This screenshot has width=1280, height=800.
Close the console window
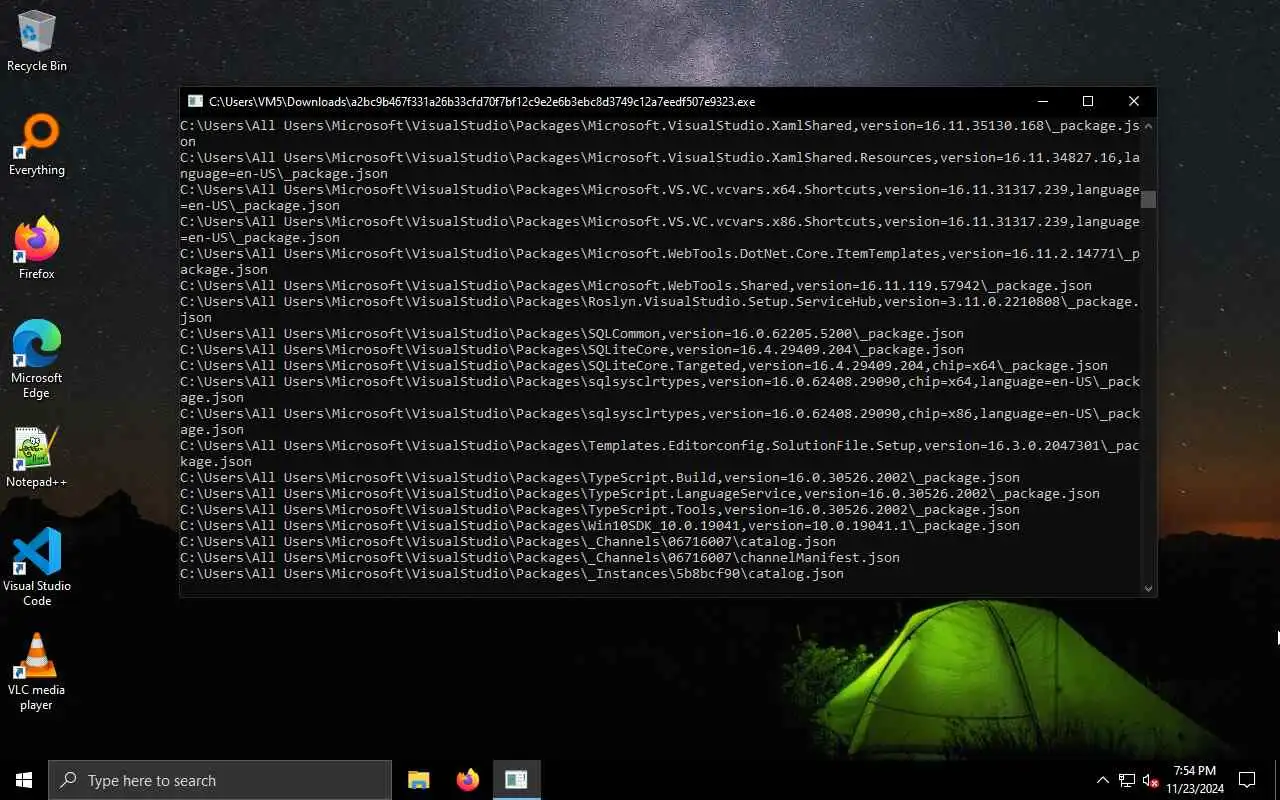[1134, 101]
